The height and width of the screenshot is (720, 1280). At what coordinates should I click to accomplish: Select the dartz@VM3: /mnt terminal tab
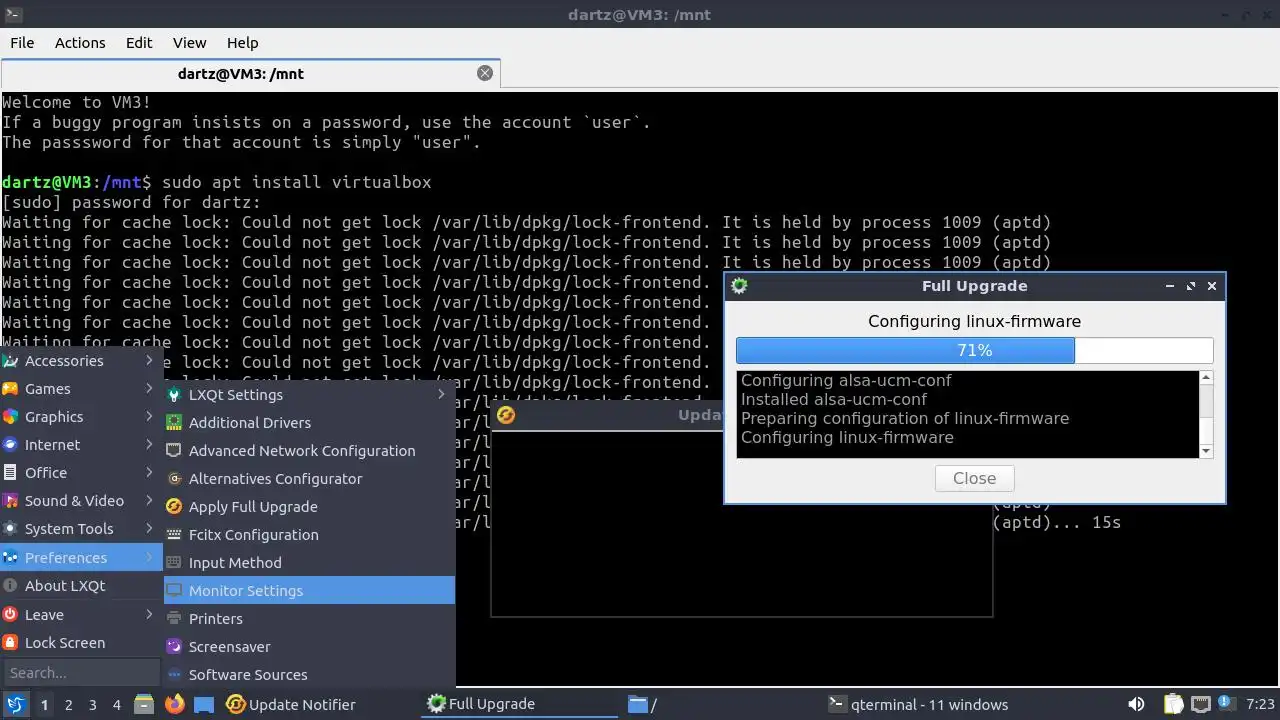click(250, 74)
